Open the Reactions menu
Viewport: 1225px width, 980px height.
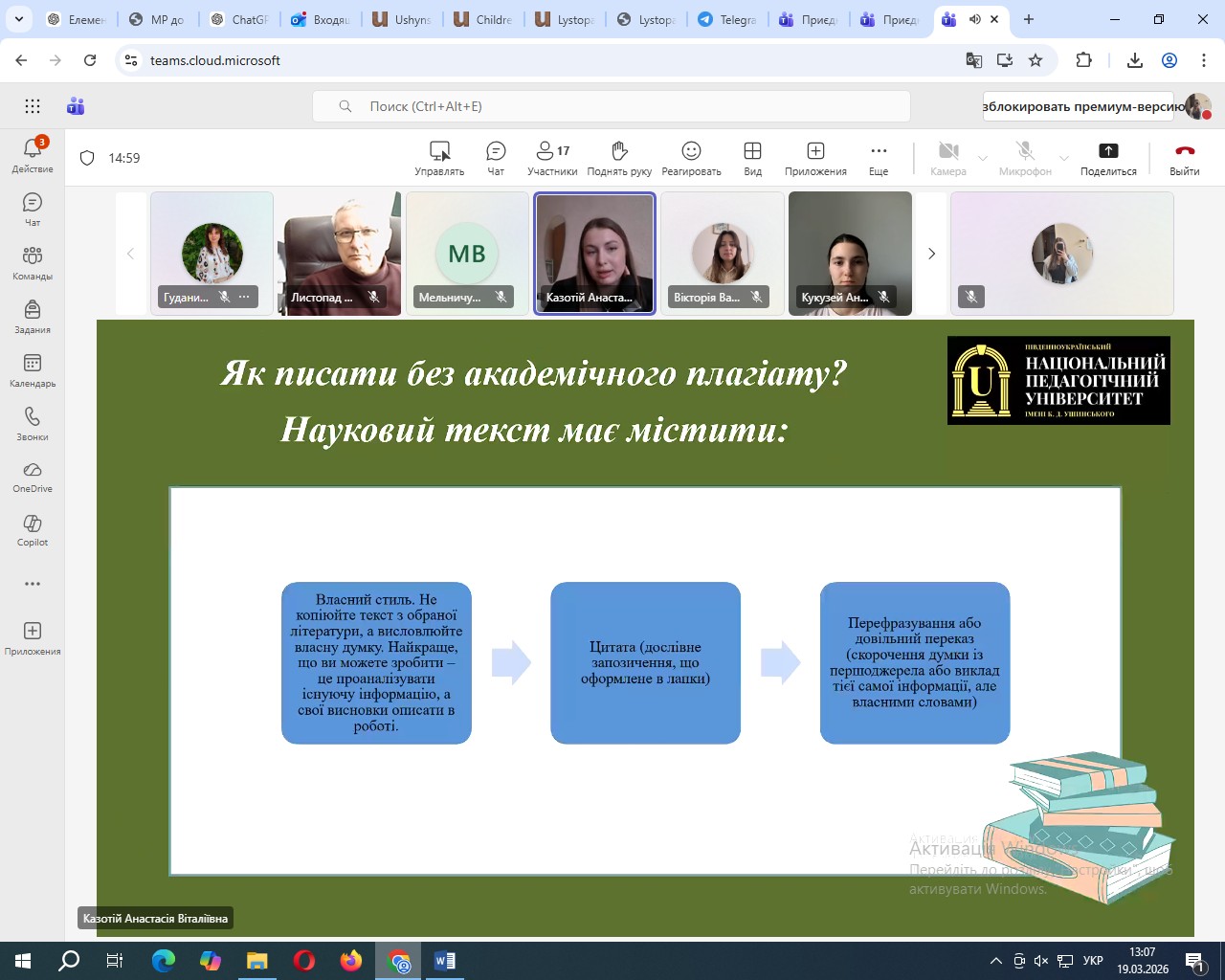point(691,158)
